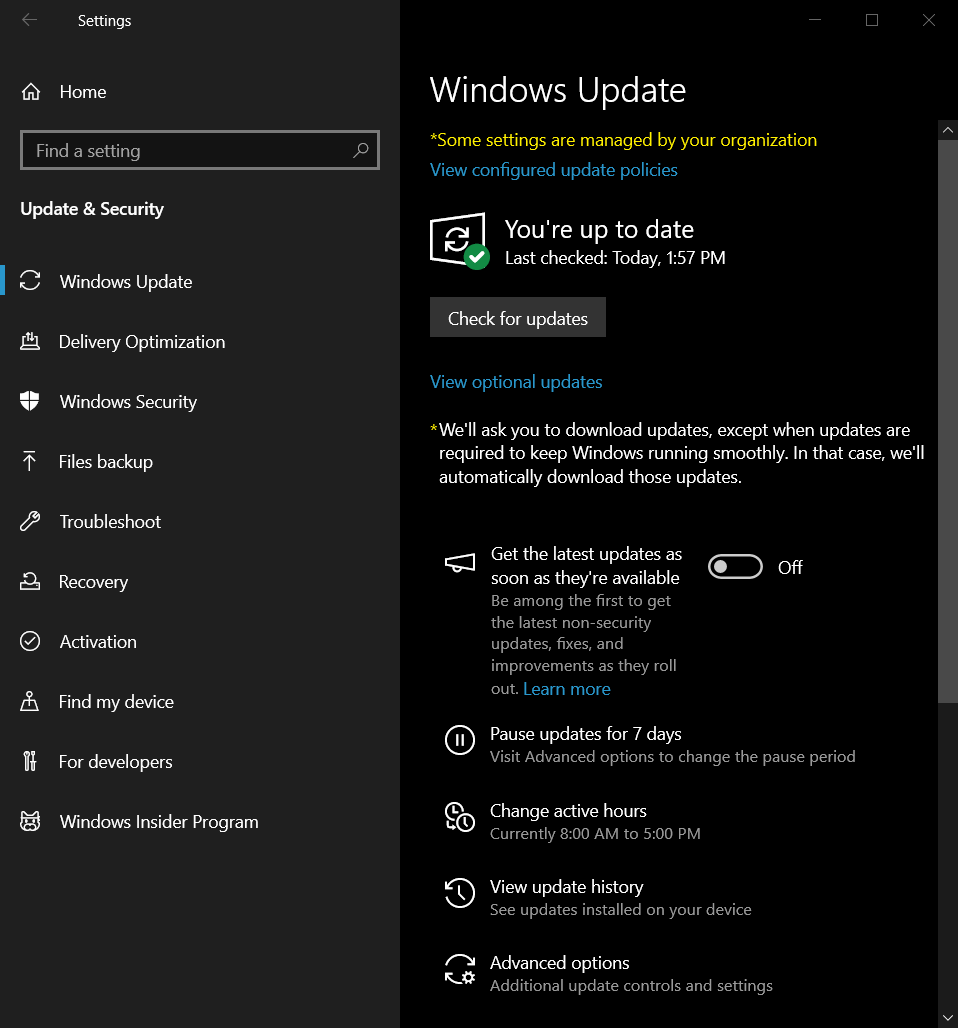Click the Windows Security shield icon
The width and height of the screenshot is (958, 1028).
click(x=30, y=401)
